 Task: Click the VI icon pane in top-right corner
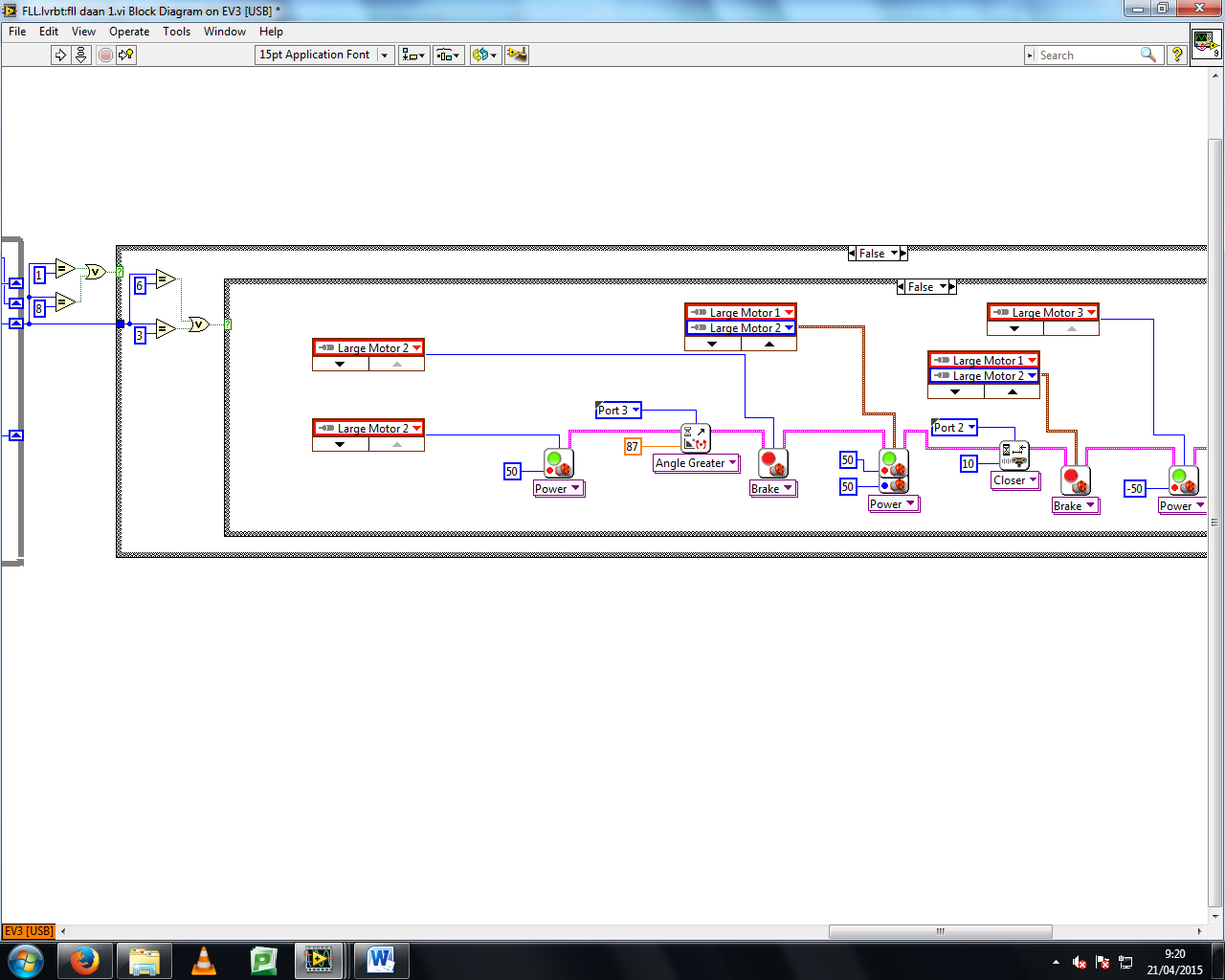pos(1206,44)
